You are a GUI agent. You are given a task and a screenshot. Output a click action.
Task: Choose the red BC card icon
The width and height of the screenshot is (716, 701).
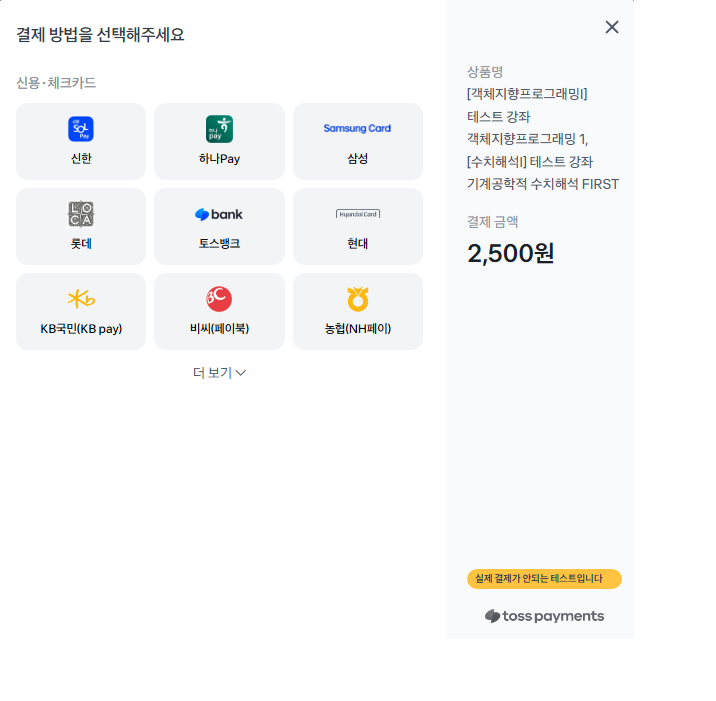point(219,299)
